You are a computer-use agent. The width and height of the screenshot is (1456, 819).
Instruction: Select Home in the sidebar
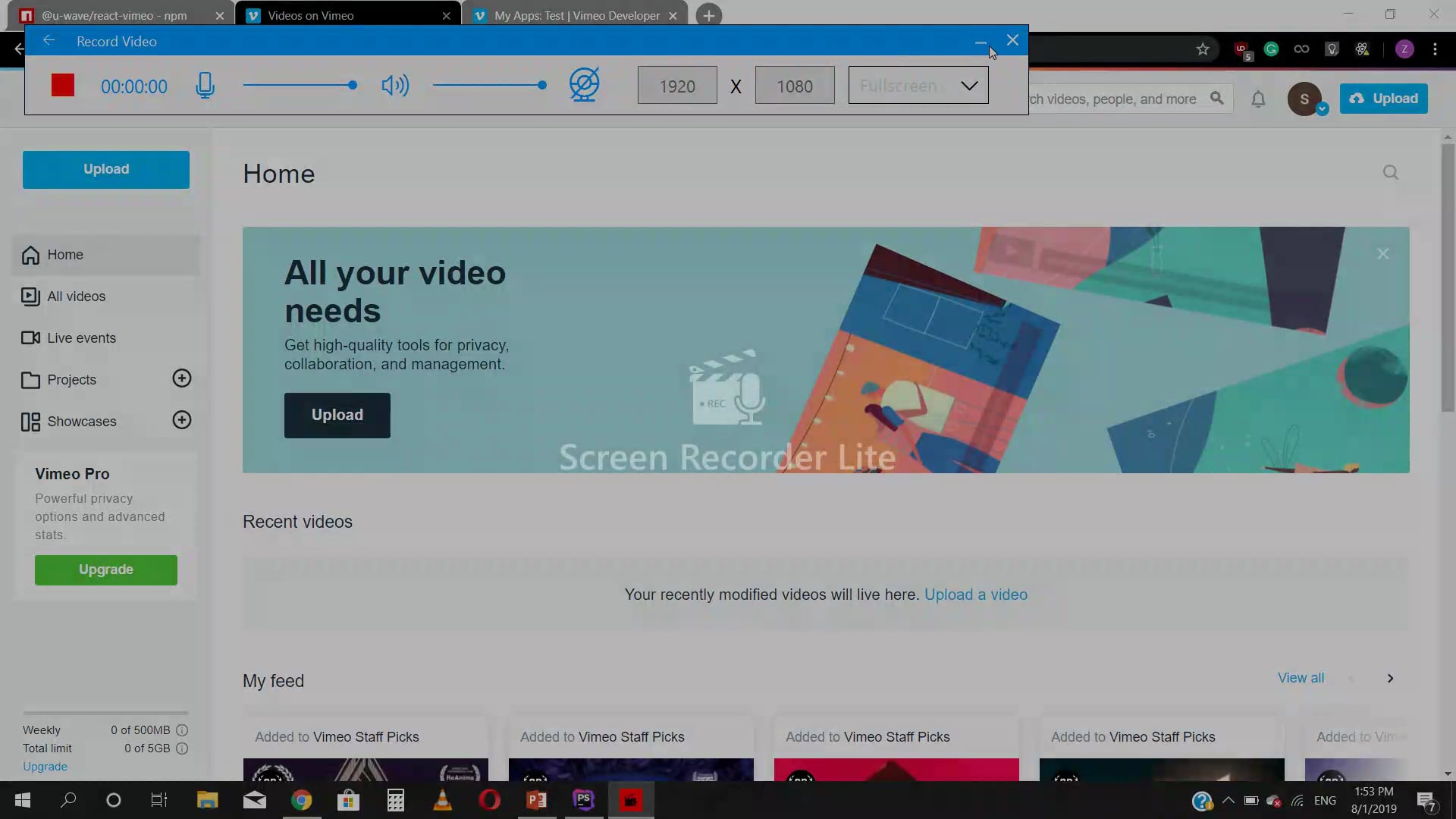click(x=106, y=255)
